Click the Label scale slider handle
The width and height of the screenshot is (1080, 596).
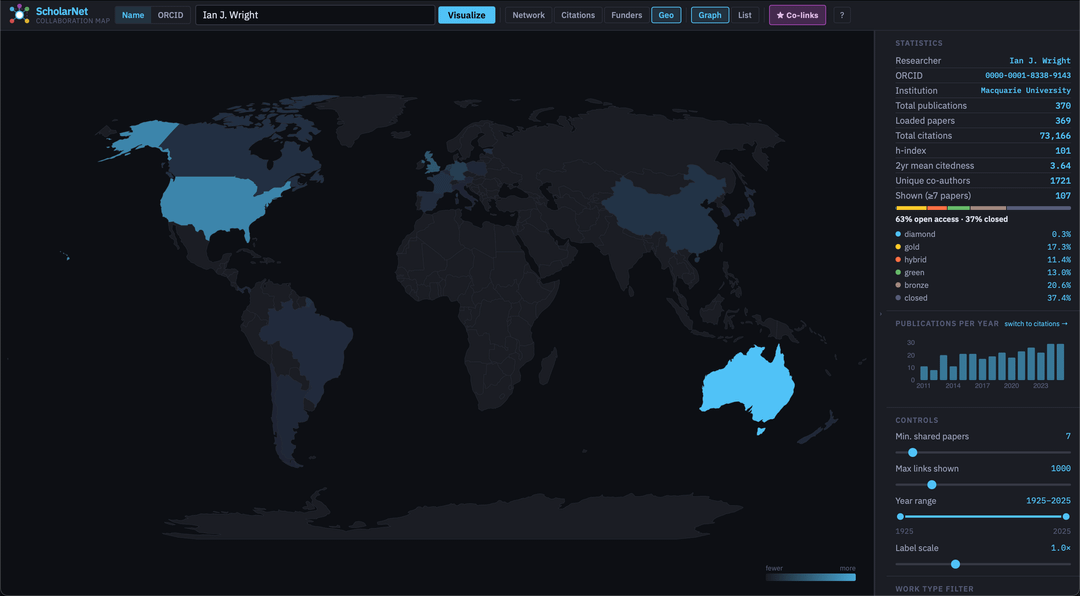pyautogui.click(x=955, y=564)
